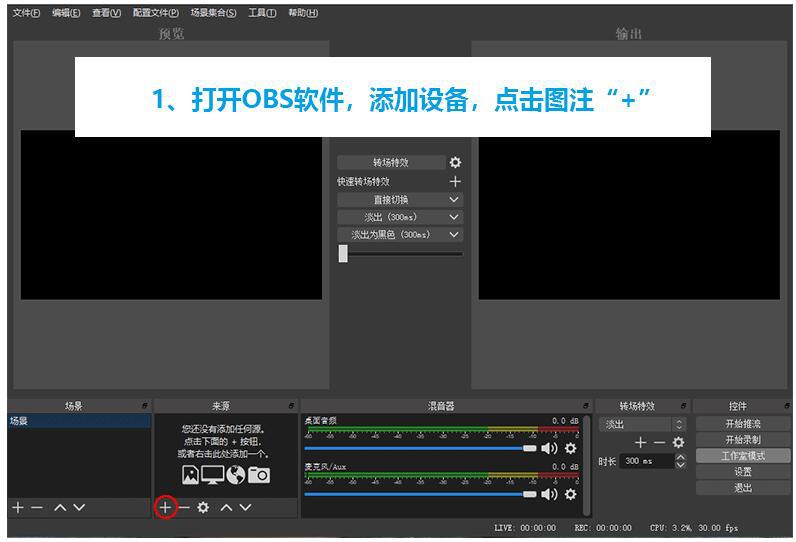796x542 pixels.
Task: Click Start Recording button
Action: [x=743, y=439]
